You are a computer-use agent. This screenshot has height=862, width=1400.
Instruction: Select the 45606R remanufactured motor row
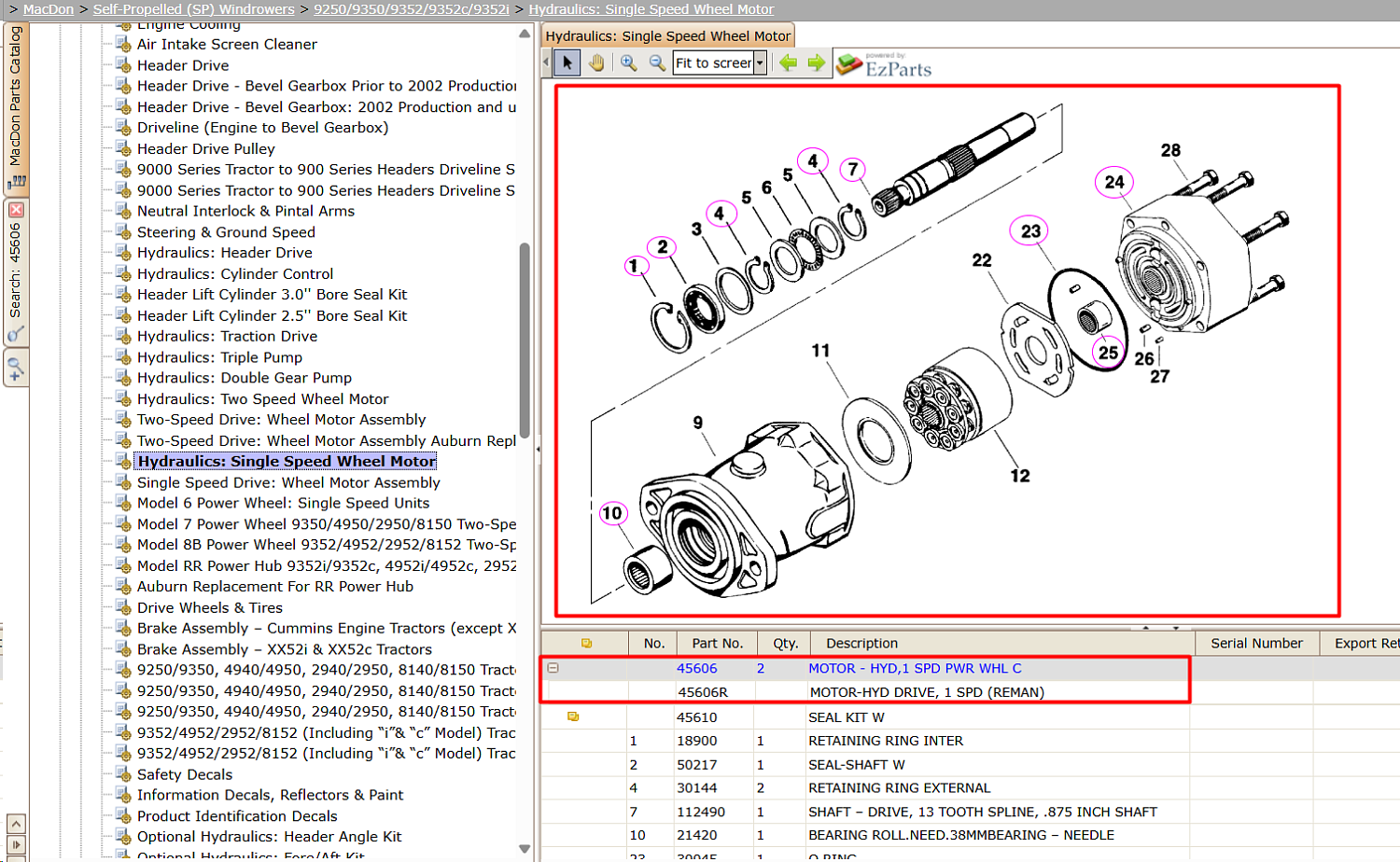865,692
